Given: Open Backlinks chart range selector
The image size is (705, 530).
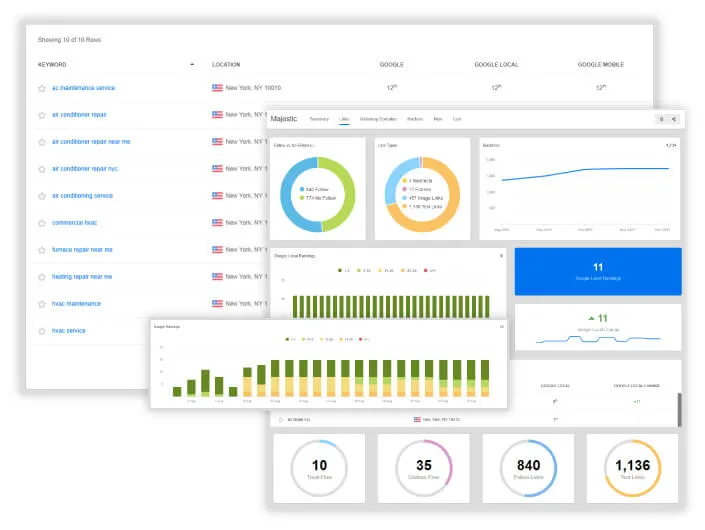Looking at the screenshot, I should coord(671,145).
